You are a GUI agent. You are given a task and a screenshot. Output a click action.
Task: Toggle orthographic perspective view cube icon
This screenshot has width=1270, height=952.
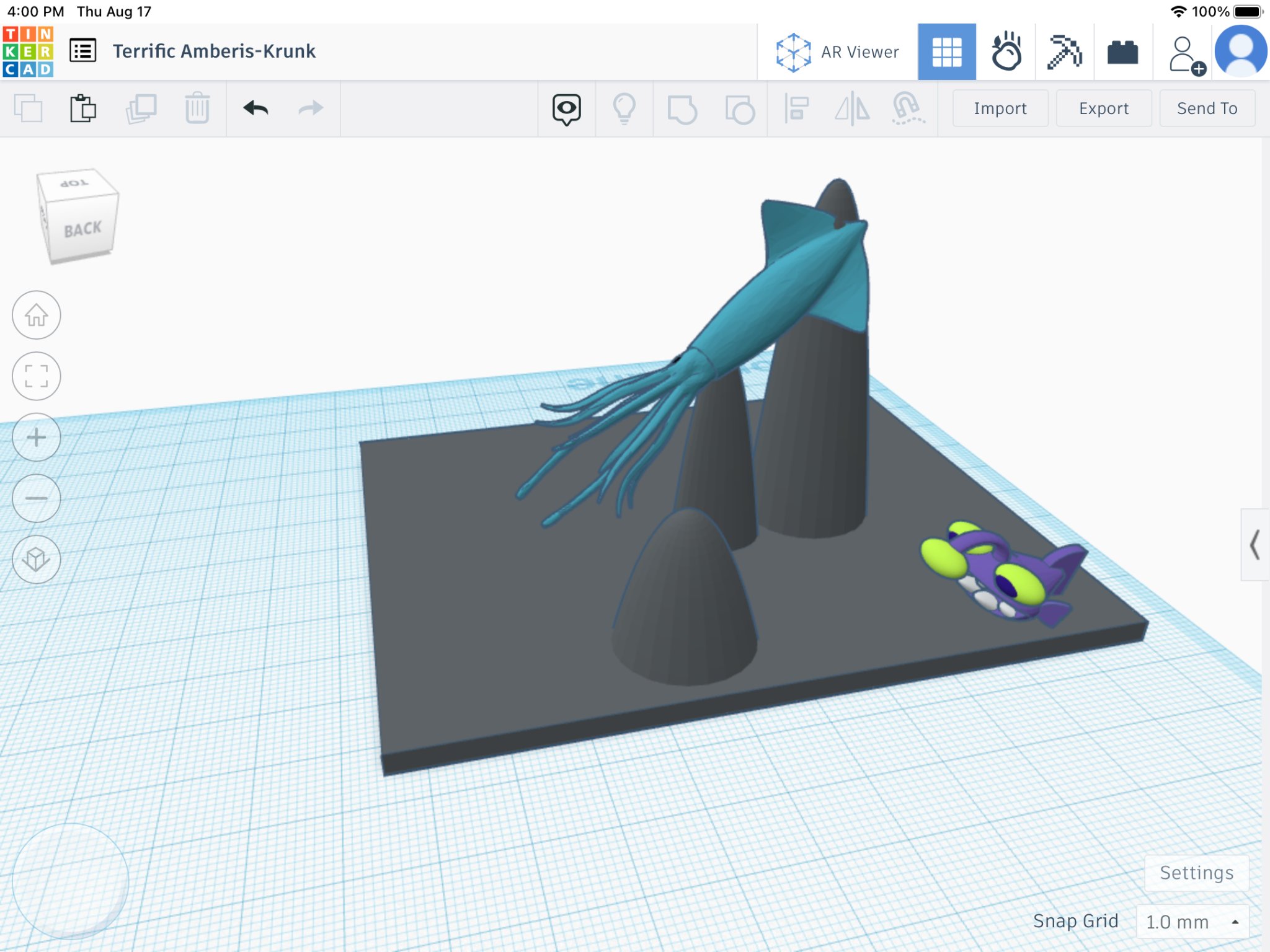click(x=37, y=560)
